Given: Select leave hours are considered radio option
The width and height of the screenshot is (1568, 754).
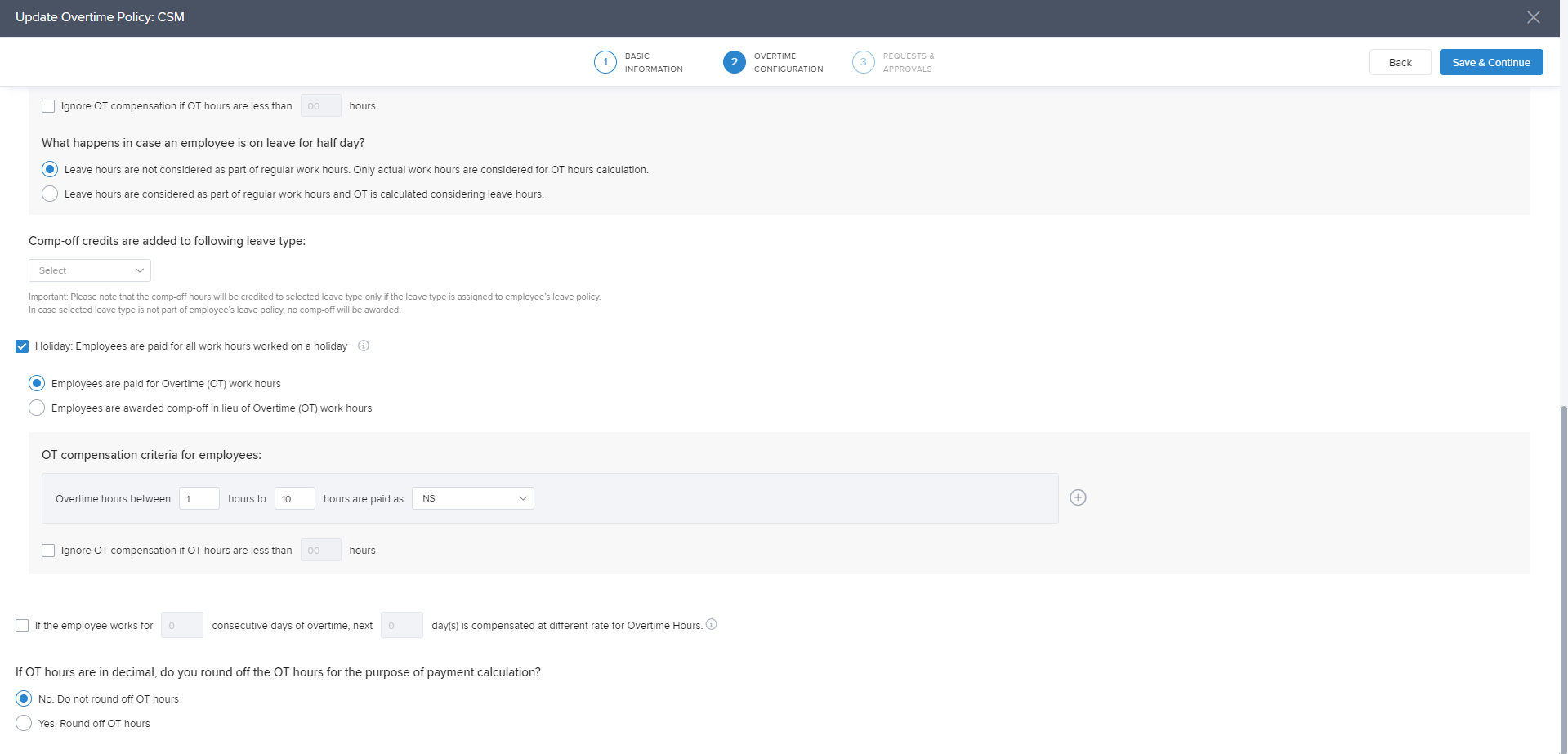Looking at the screenshot, I should (50, 194).
